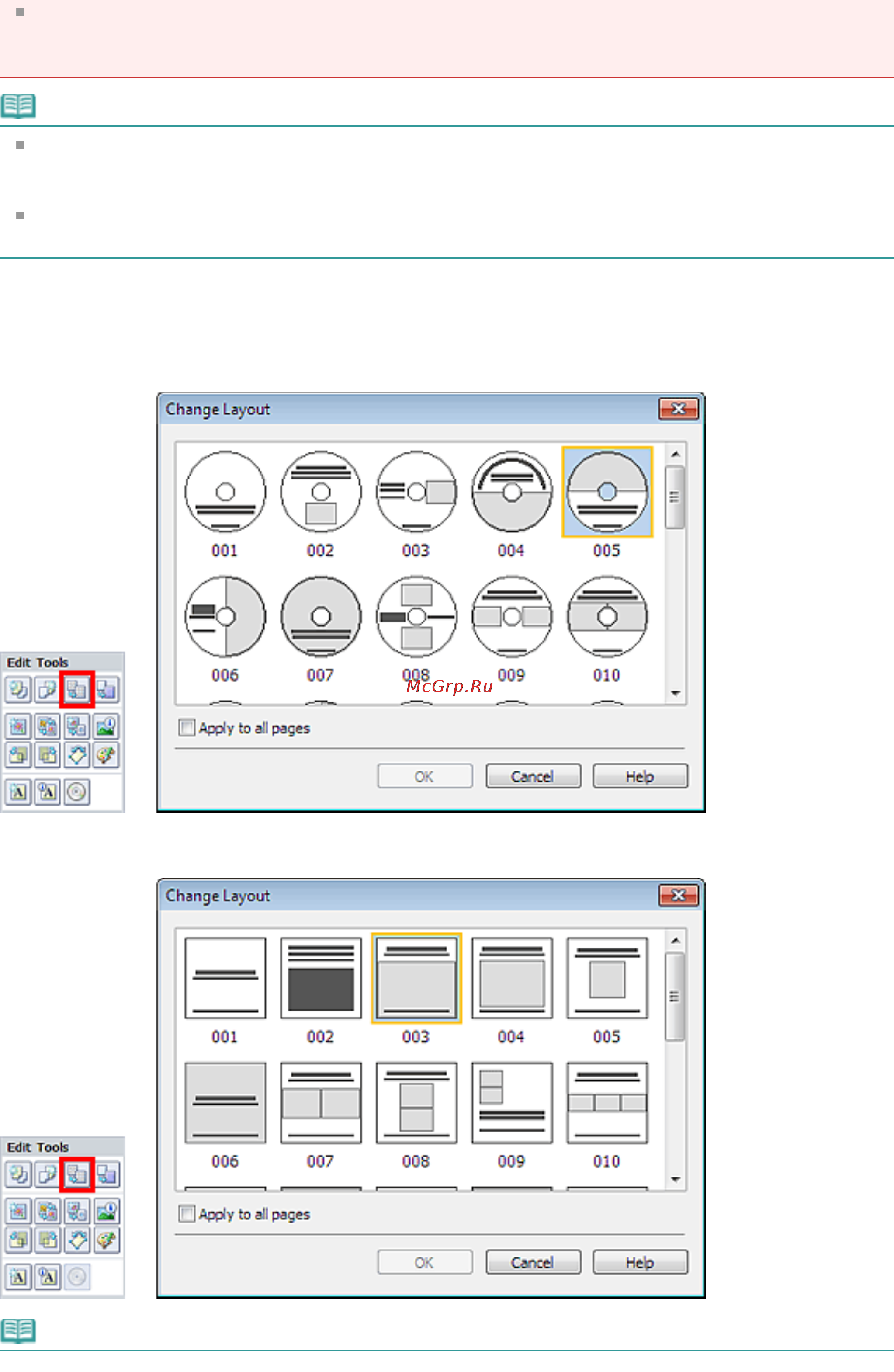
Task: Select page layout 007 two-image thumbnail
Action: 321,1103
